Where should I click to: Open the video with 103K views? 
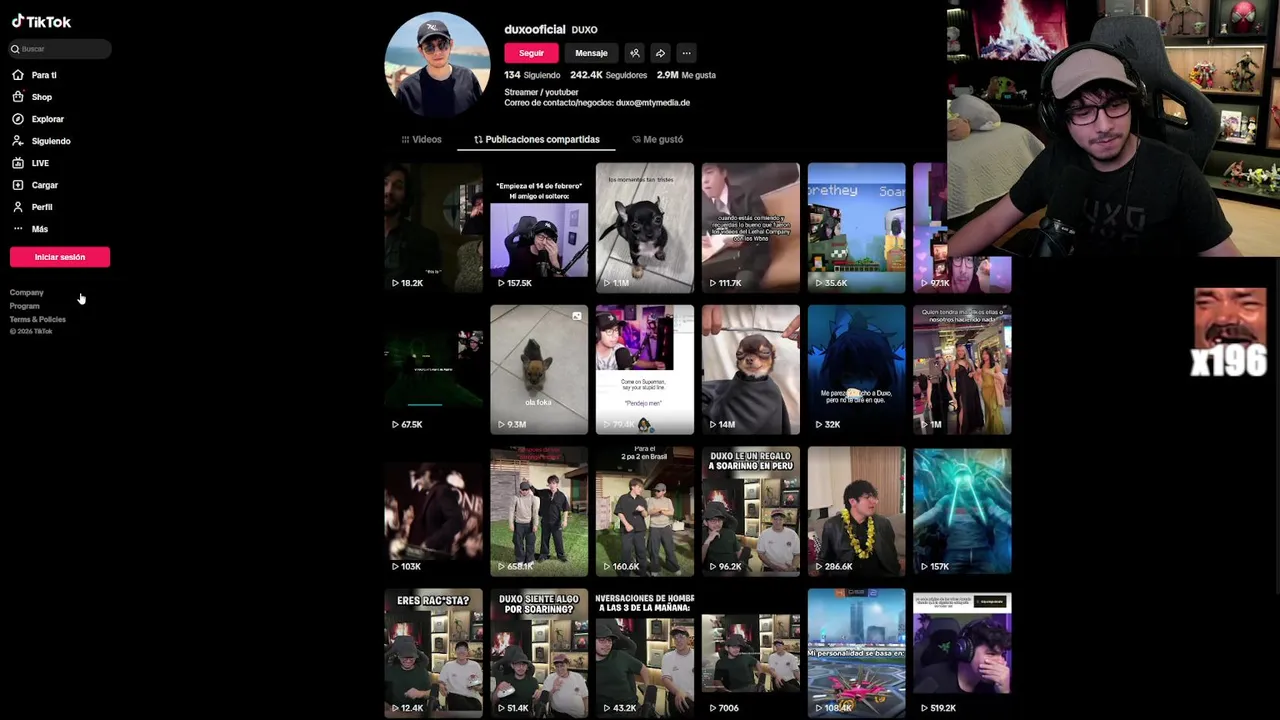[x=433, y=511]
